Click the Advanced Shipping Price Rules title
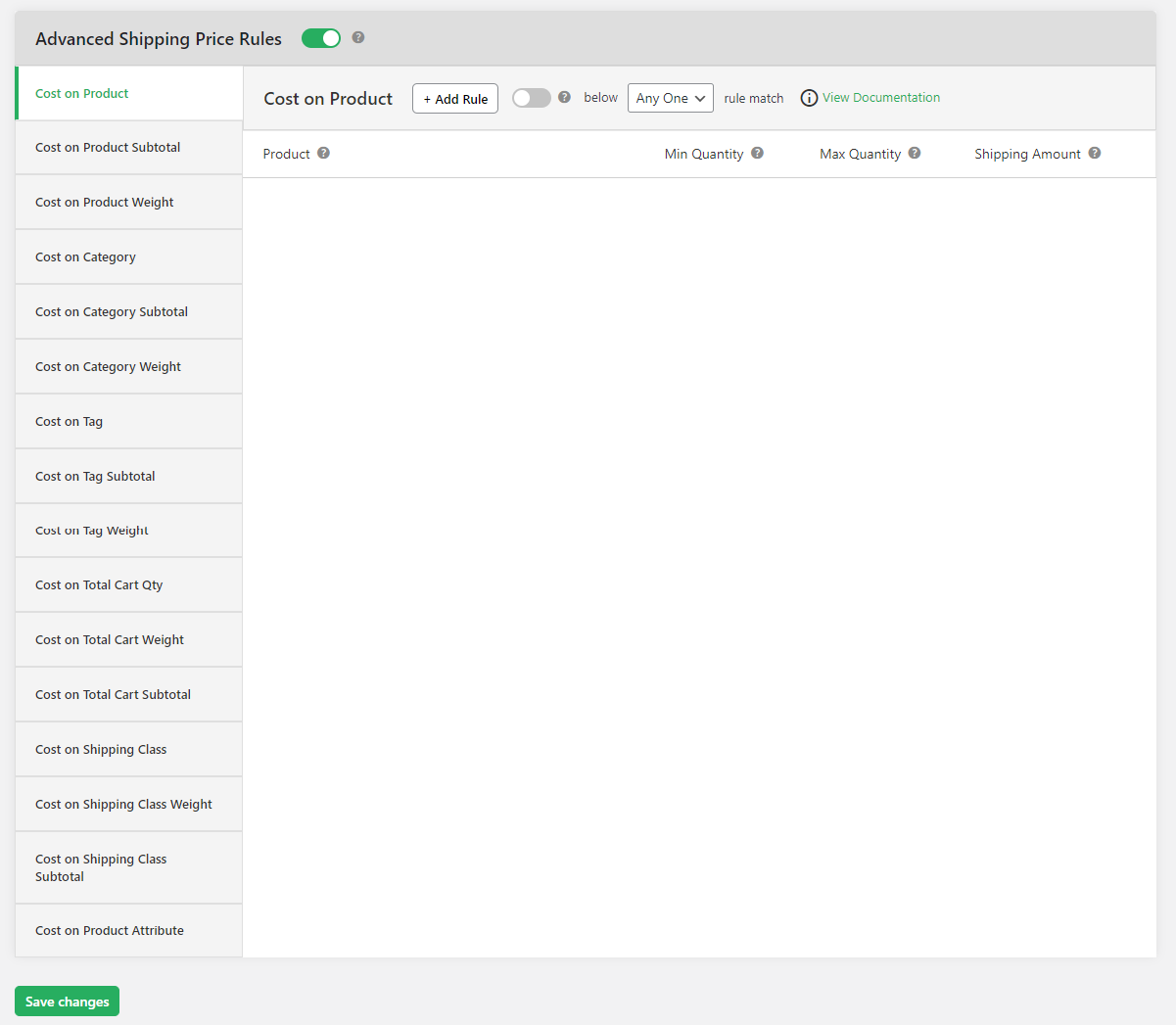 tap(159, 39)
